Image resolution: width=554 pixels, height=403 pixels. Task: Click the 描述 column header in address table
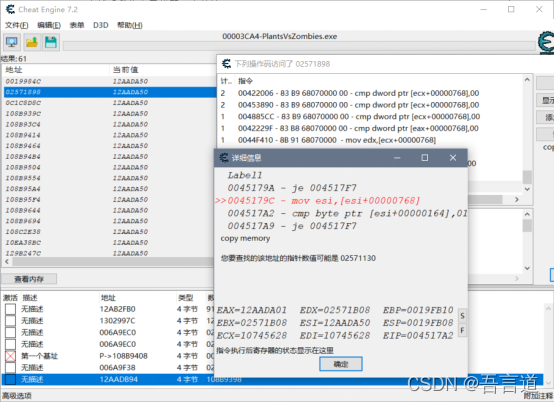(x=30, y=298)
